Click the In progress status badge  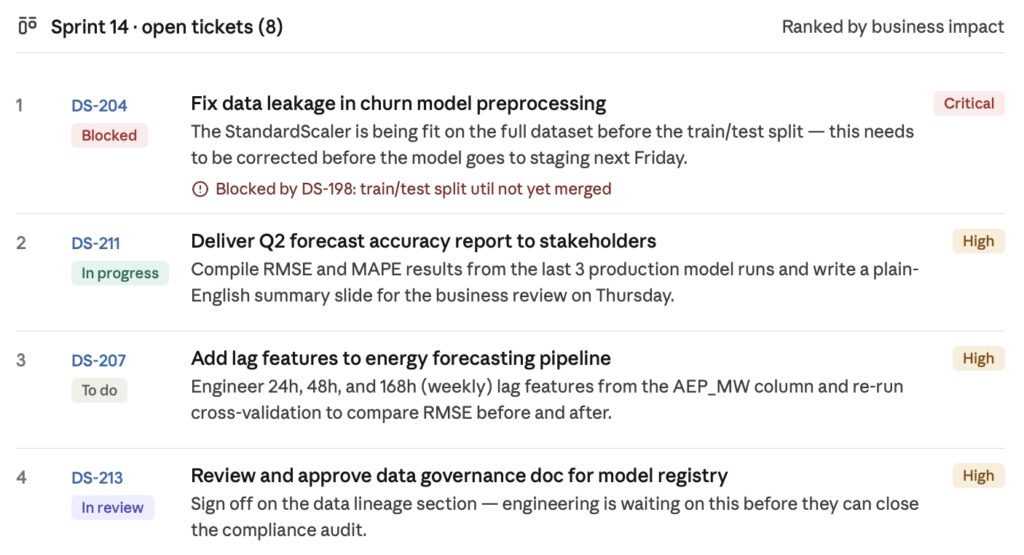tap(120, 273)
